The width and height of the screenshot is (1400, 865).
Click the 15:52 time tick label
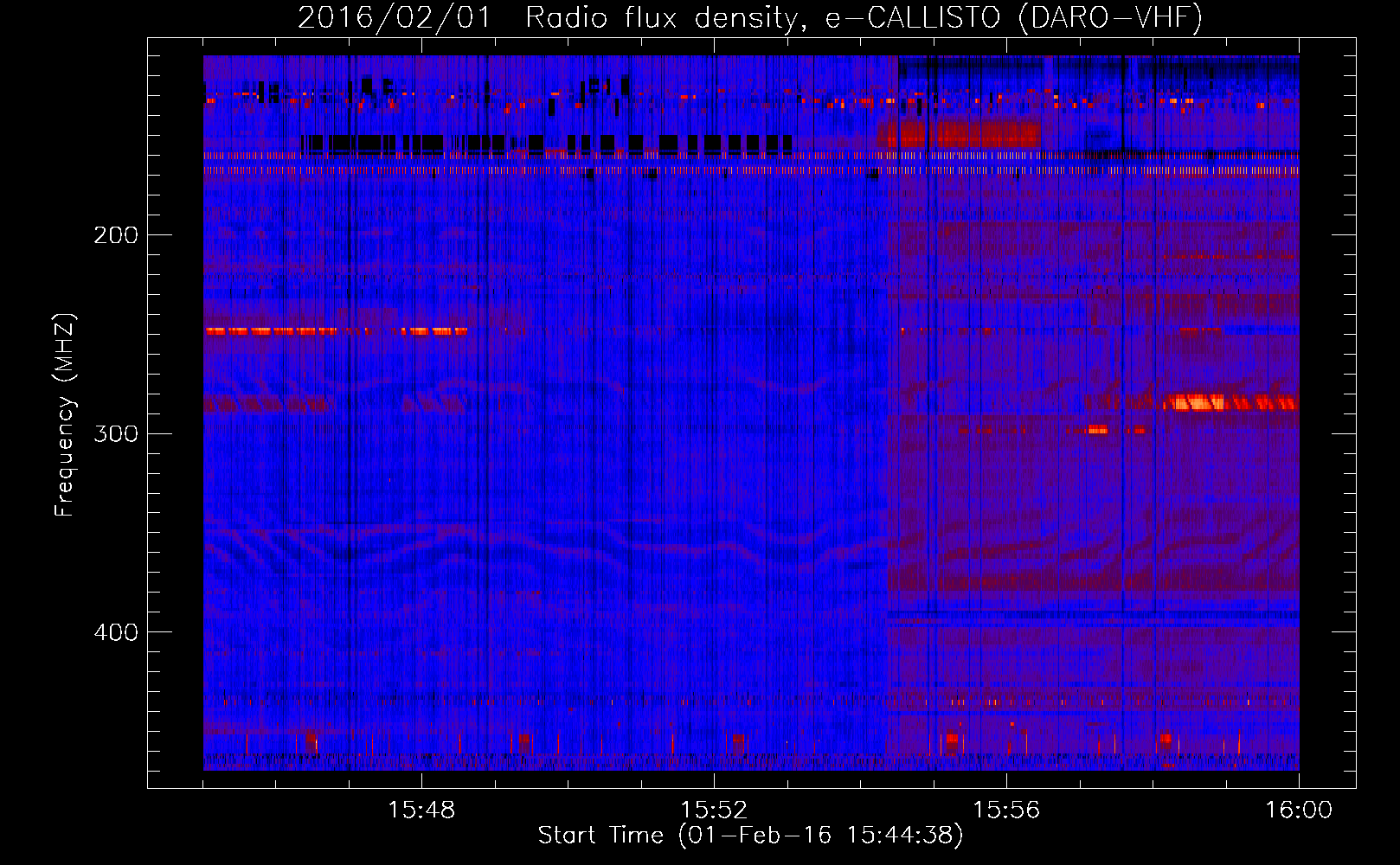coord(714,811)
